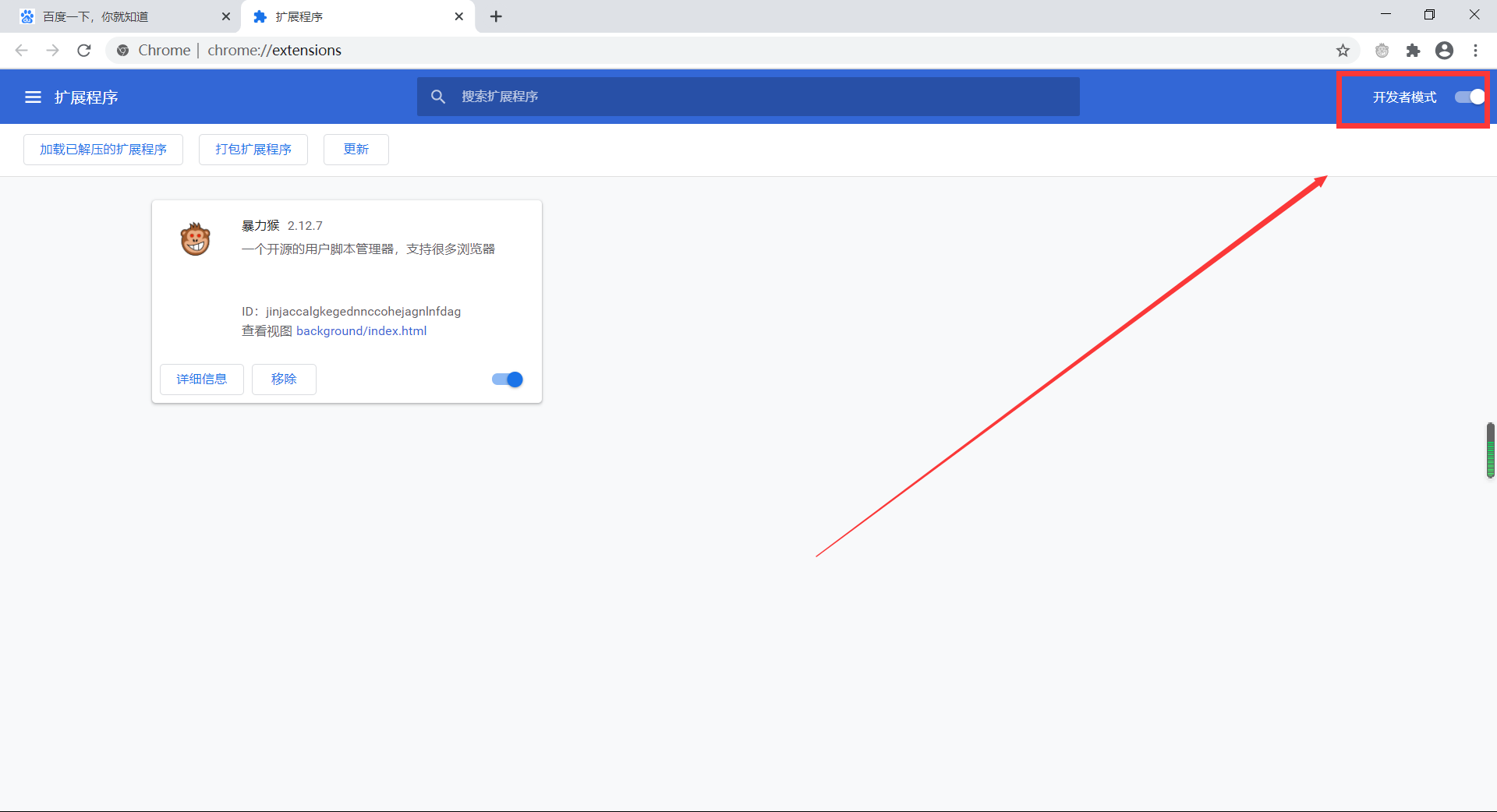Click the 暴力猴 monkey icon
Screen dimensions: 1497x812
[195, 238]
